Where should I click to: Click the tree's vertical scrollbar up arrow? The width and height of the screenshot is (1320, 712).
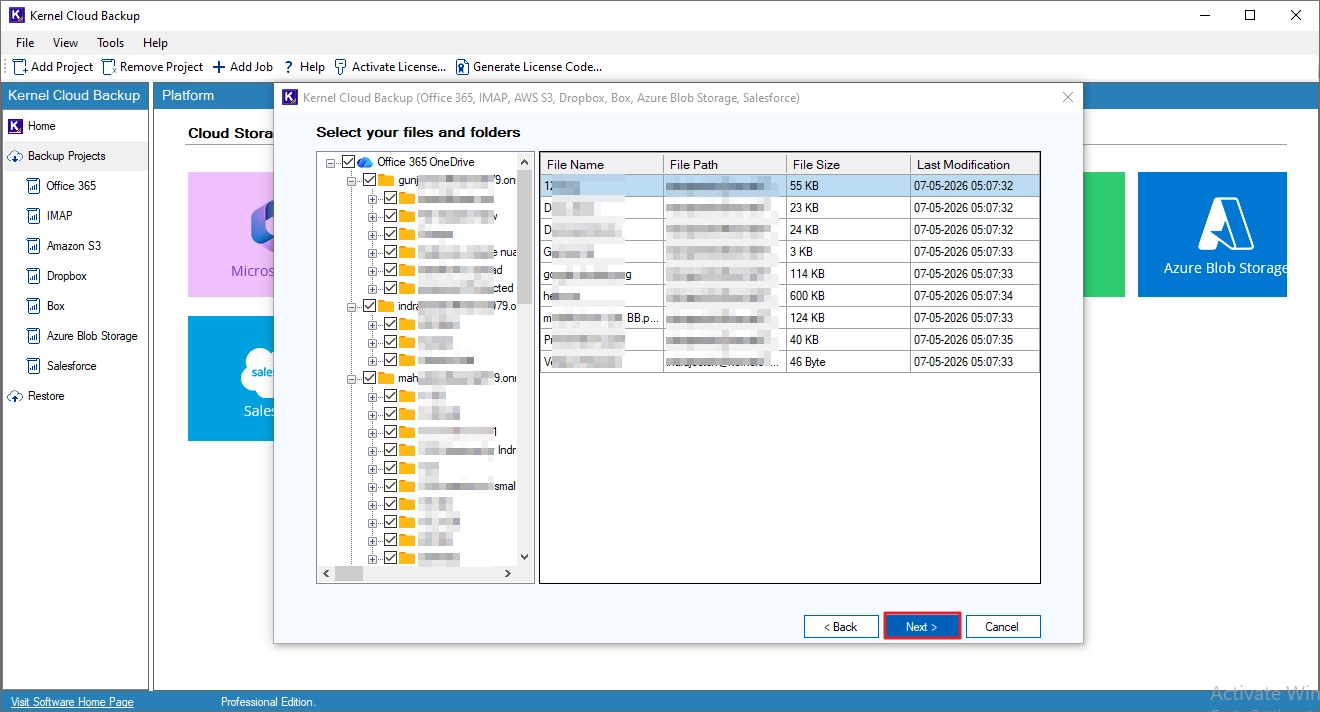coord(525,161)
